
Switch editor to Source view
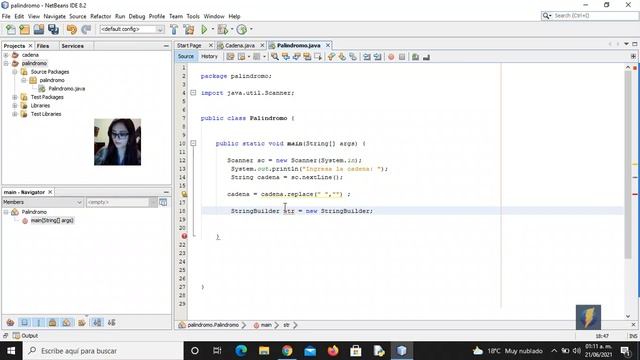click(x=186, y=56)
